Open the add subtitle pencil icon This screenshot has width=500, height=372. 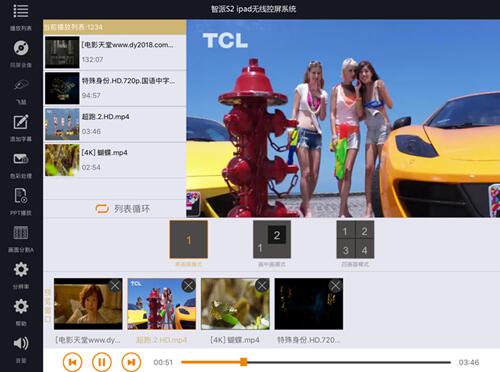pyautogui.click(x=21, y=122)
